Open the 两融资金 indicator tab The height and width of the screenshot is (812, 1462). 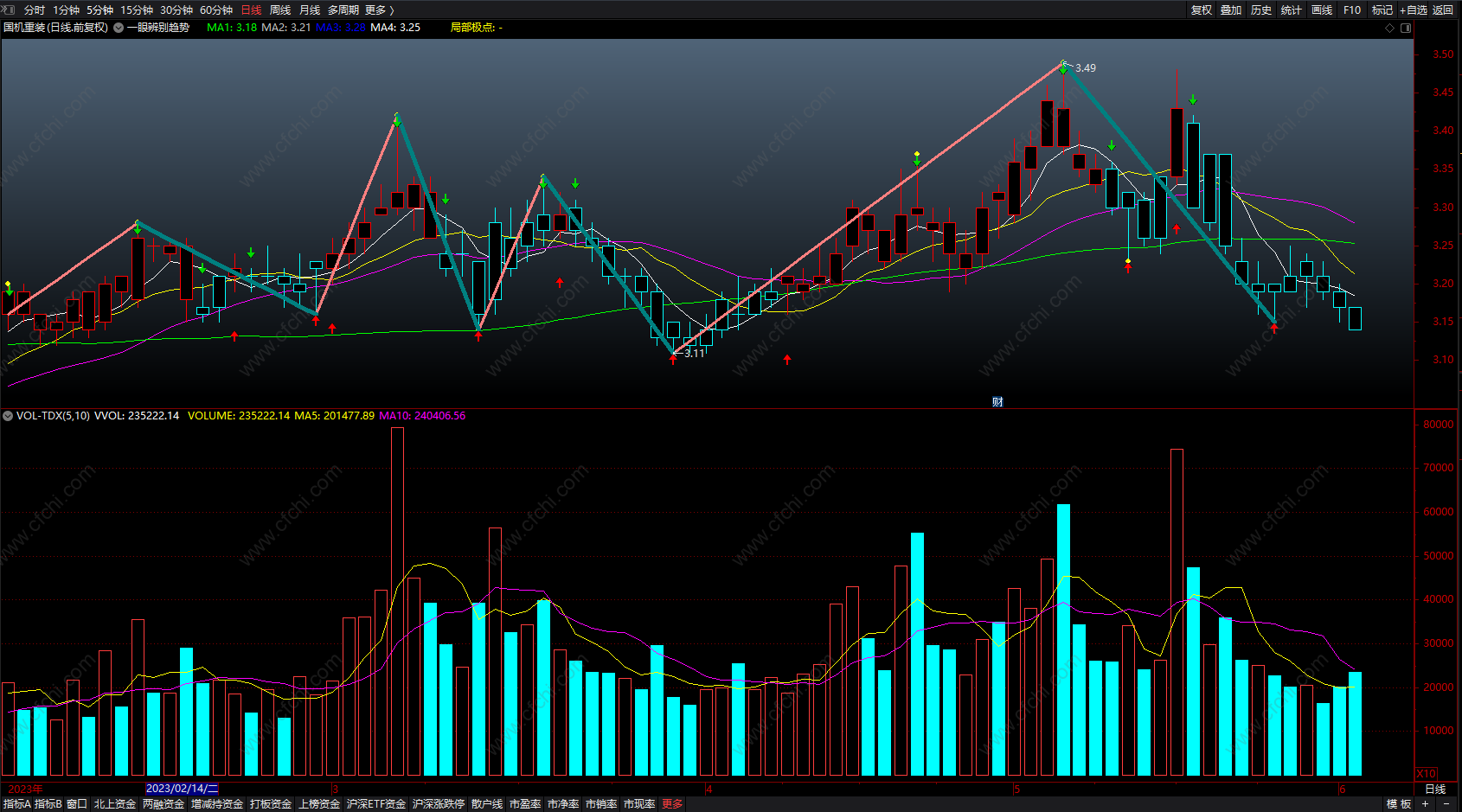coord(164,804)
